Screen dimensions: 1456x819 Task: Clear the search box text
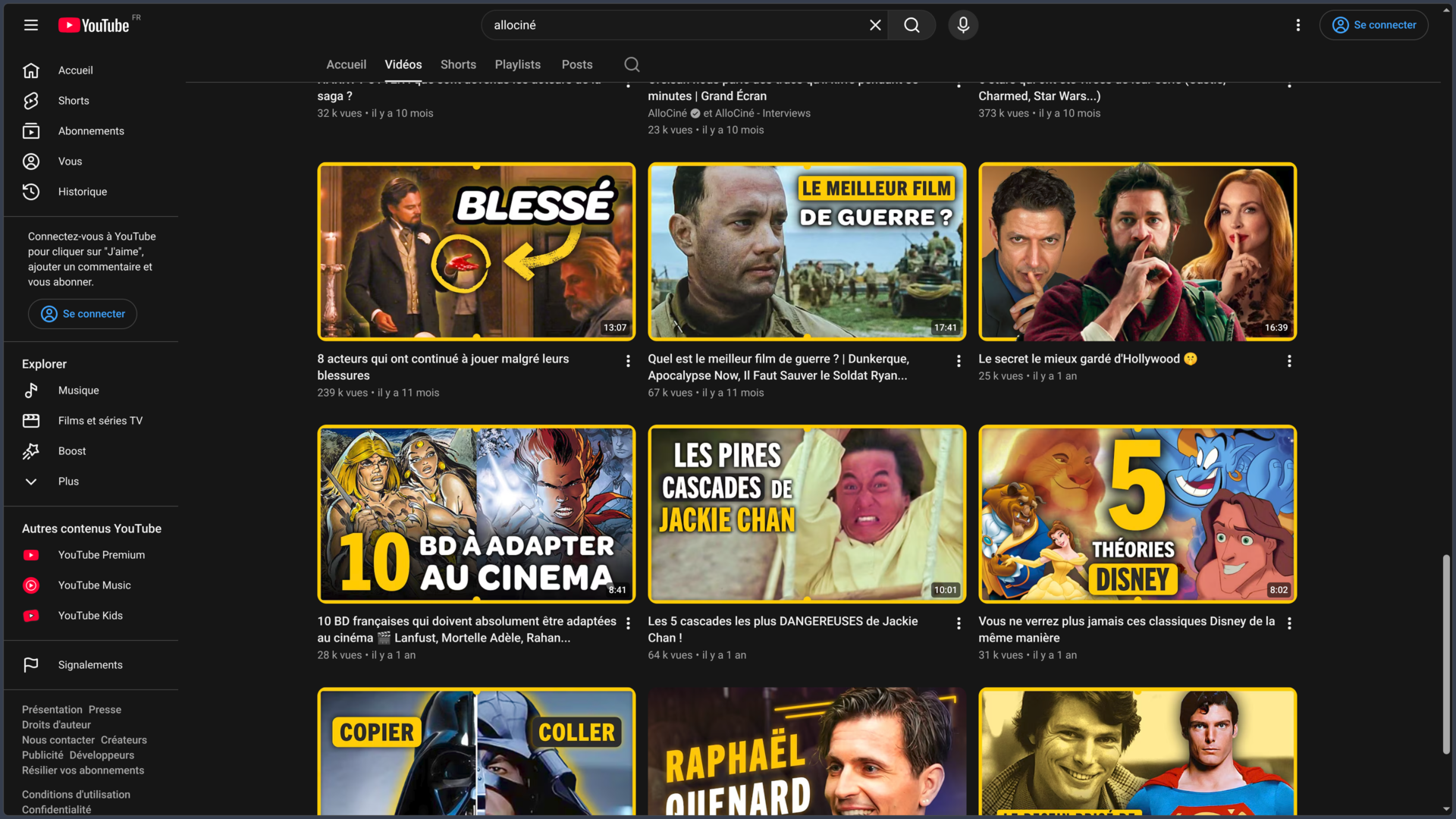(875, 25)
